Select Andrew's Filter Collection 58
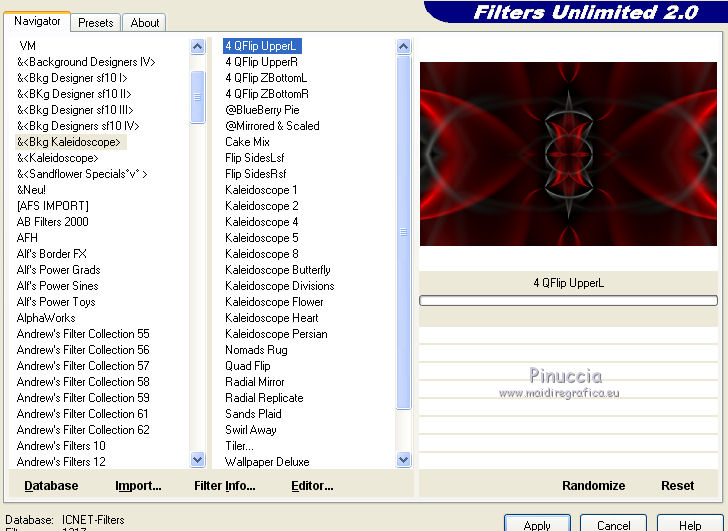 [x=83, y=382]
